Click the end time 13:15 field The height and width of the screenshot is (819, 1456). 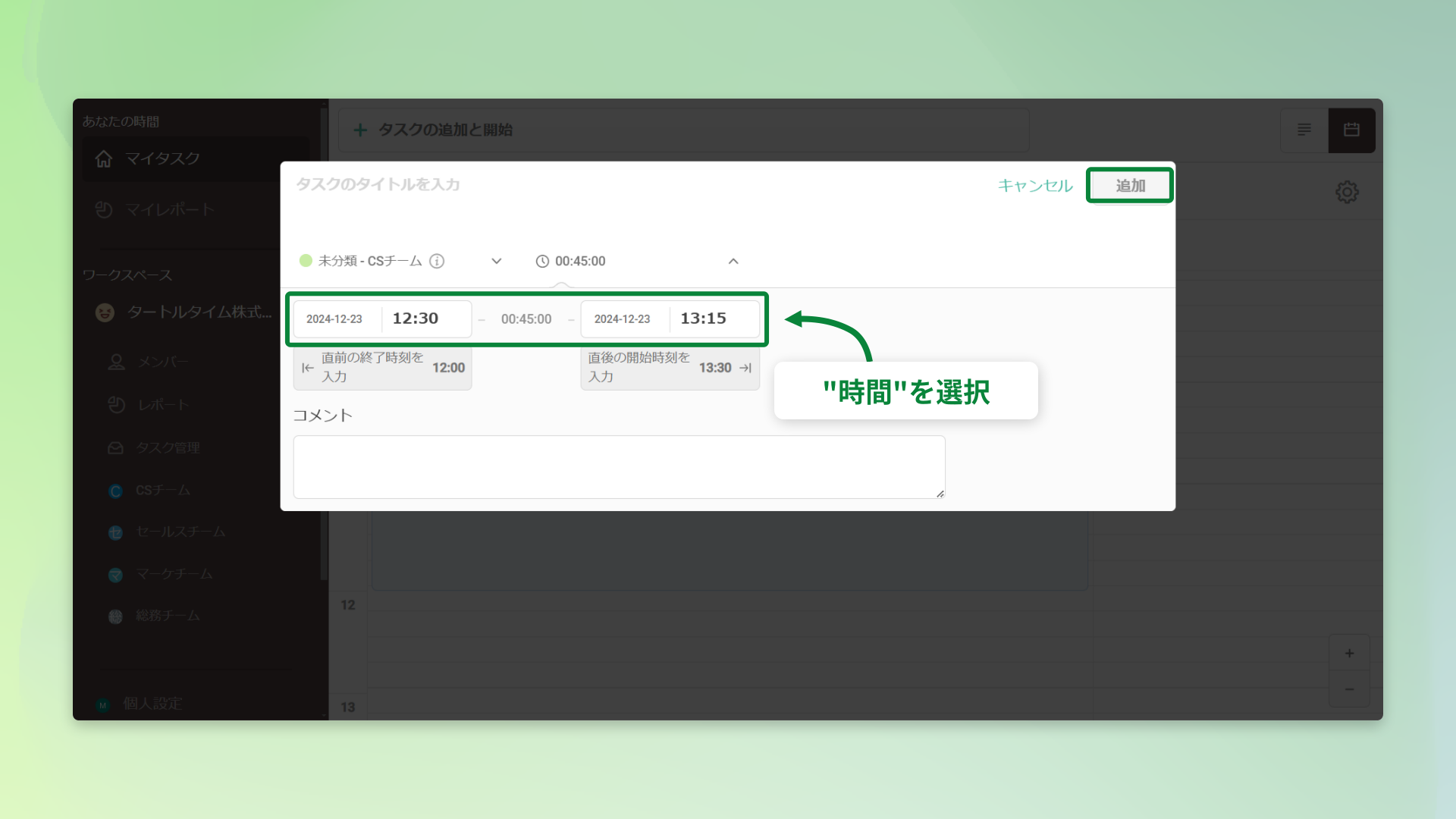click(703, 318)
